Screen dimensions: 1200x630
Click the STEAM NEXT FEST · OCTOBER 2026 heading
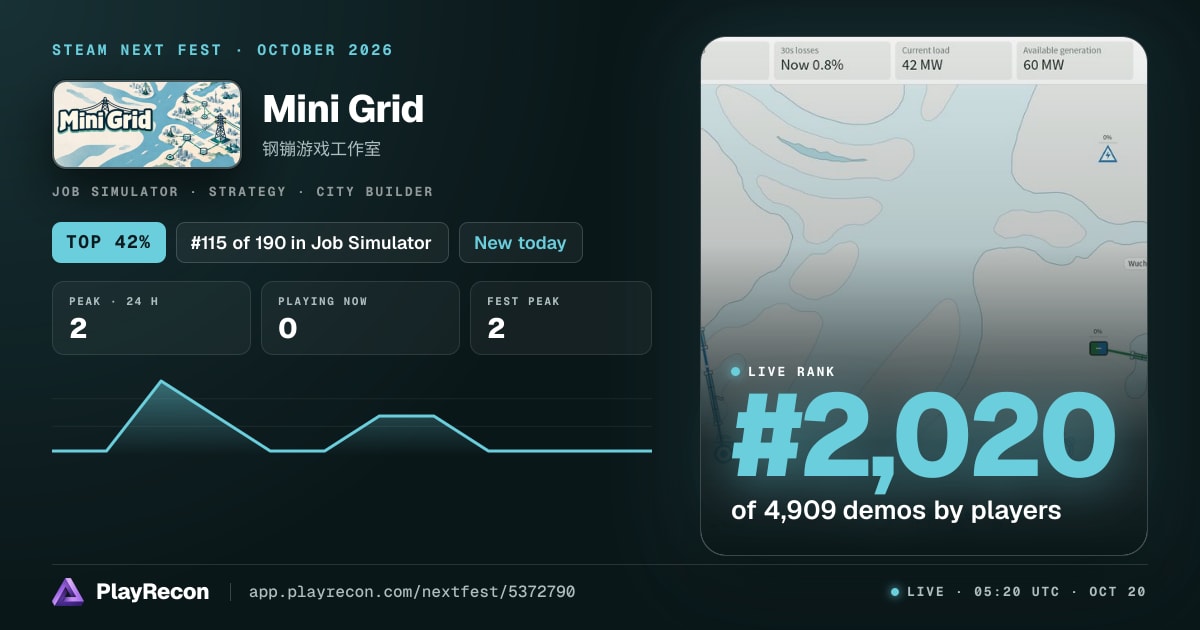pos(222,50)
